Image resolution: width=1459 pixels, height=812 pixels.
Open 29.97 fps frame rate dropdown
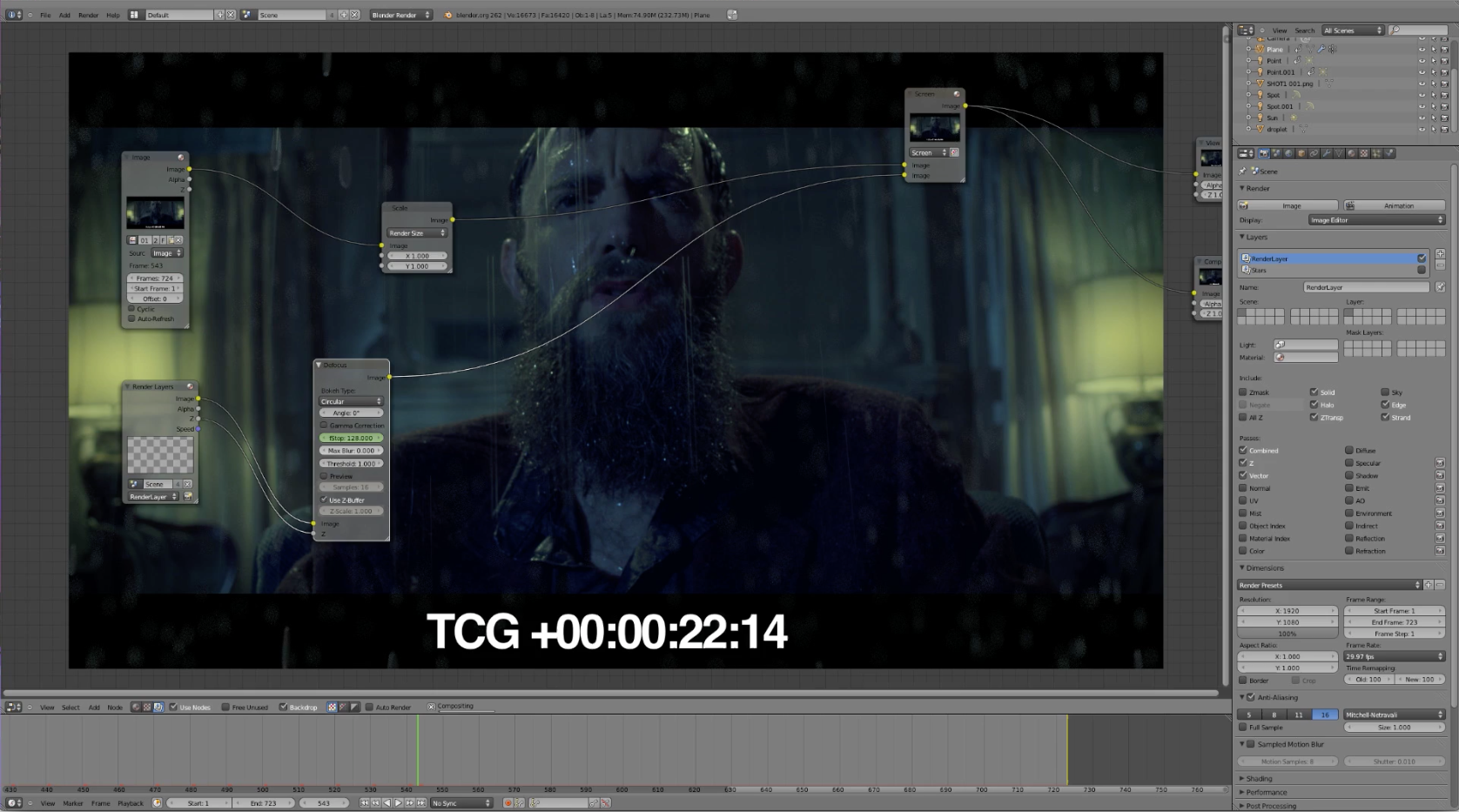pos(1394,656)
